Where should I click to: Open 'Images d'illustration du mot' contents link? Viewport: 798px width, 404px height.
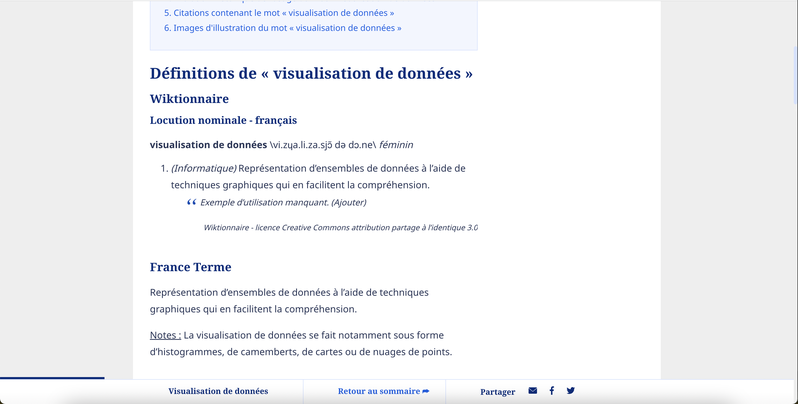click(x=287, y=28)
